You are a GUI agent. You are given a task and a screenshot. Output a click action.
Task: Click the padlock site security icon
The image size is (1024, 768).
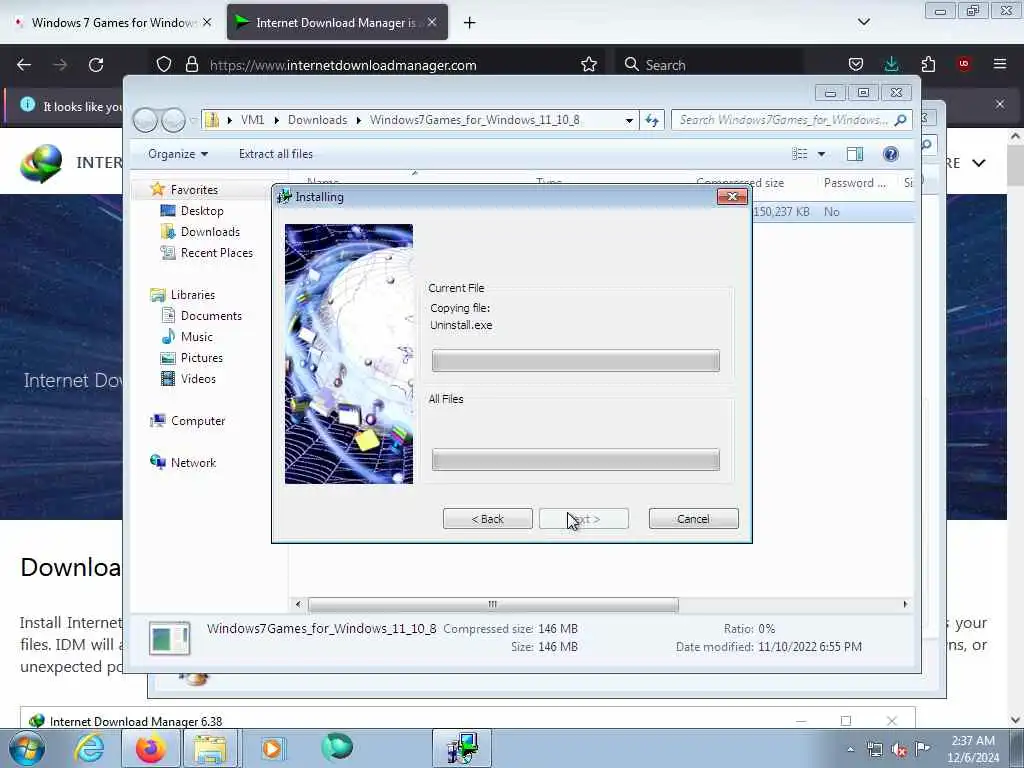(x=191, y=64)
